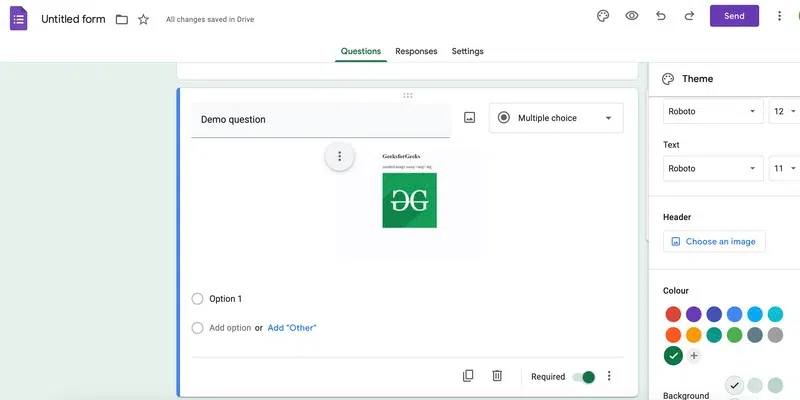Click the Add "Other" link
800x400 pixels.
tap(292, 328)
